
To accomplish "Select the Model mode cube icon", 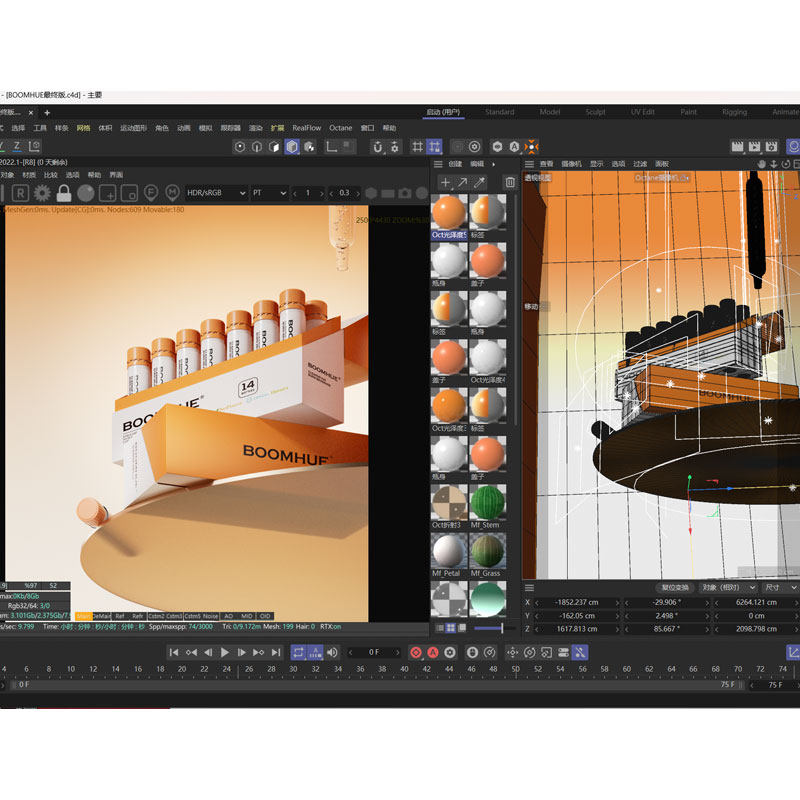I will point(292,147).
